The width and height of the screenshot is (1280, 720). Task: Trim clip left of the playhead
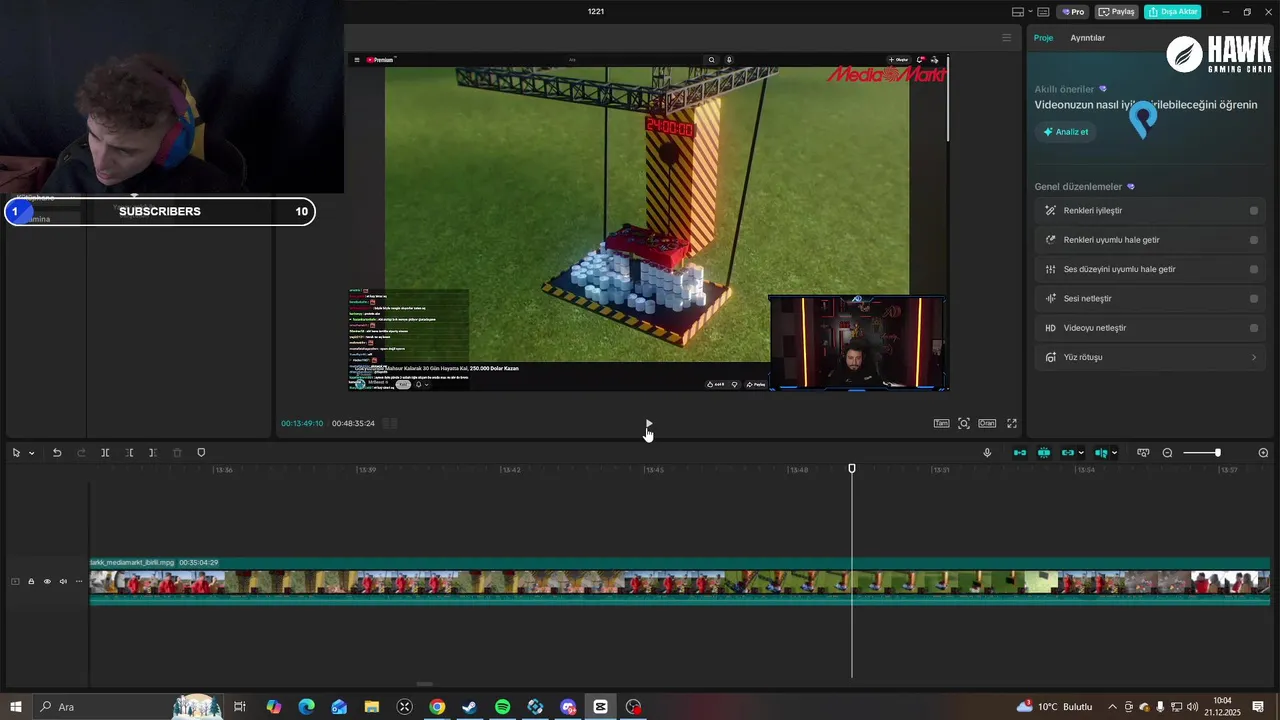point(129,453)
